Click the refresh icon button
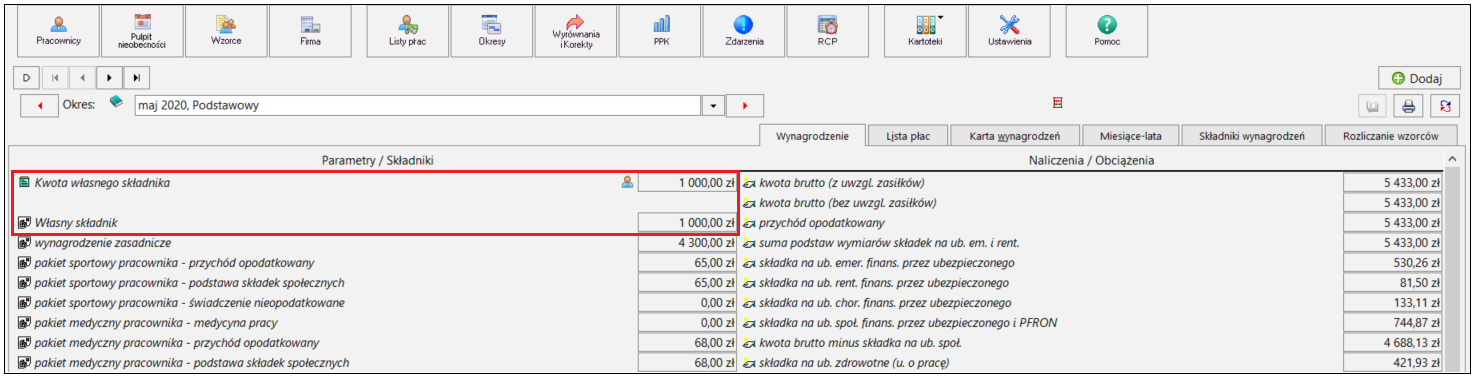Image resolution: width=1476 pixels, height=379 pixels. (x=1445, y=107)
